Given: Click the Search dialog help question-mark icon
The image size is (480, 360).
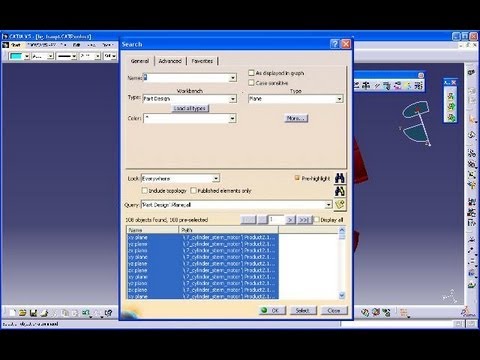Looking at the screenshot, I should click(335, 44).
